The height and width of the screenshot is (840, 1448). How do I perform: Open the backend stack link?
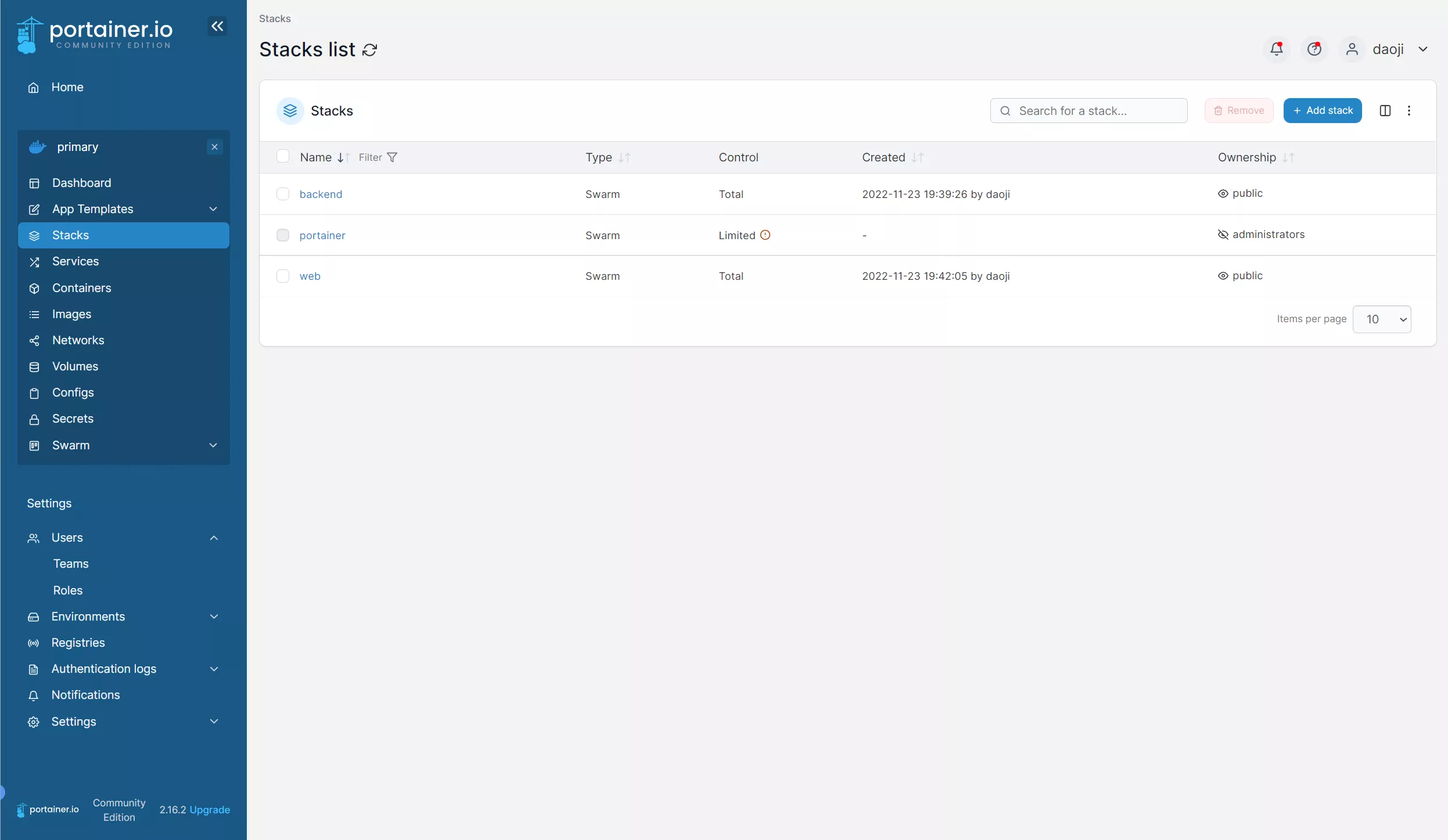(x=321, y=194)
